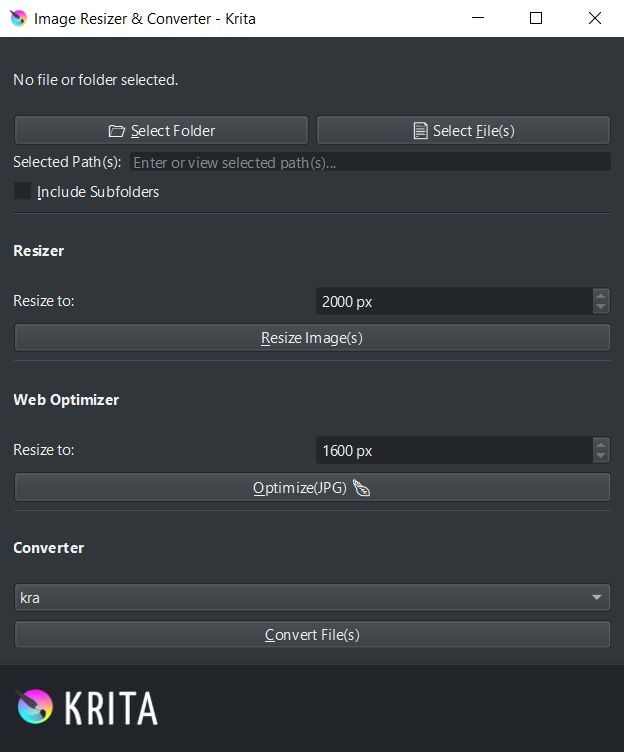Click the KRITA wordmark text in footer
The height and width of the screenshot is (752, 624).
coord(111,708)
